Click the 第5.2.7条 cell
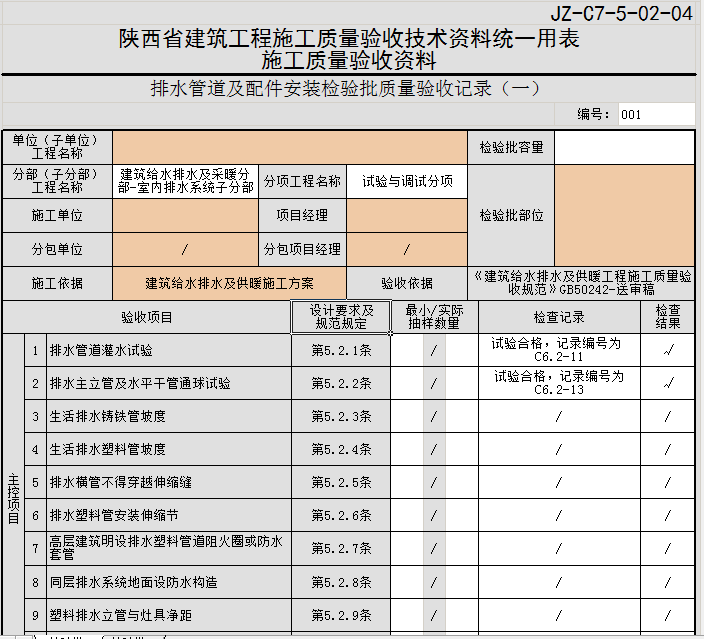This screenshot has height=639, width=704. (x=341, y=548)
